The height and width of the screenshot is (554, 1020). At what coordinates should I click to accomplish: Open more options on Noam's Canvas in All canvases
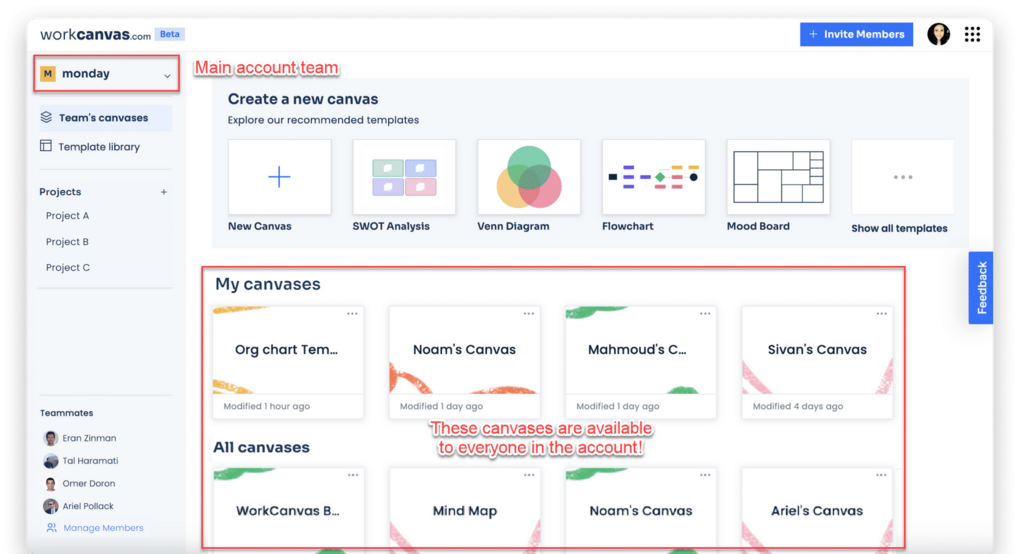pyautogui.click(x=705, y=475)
